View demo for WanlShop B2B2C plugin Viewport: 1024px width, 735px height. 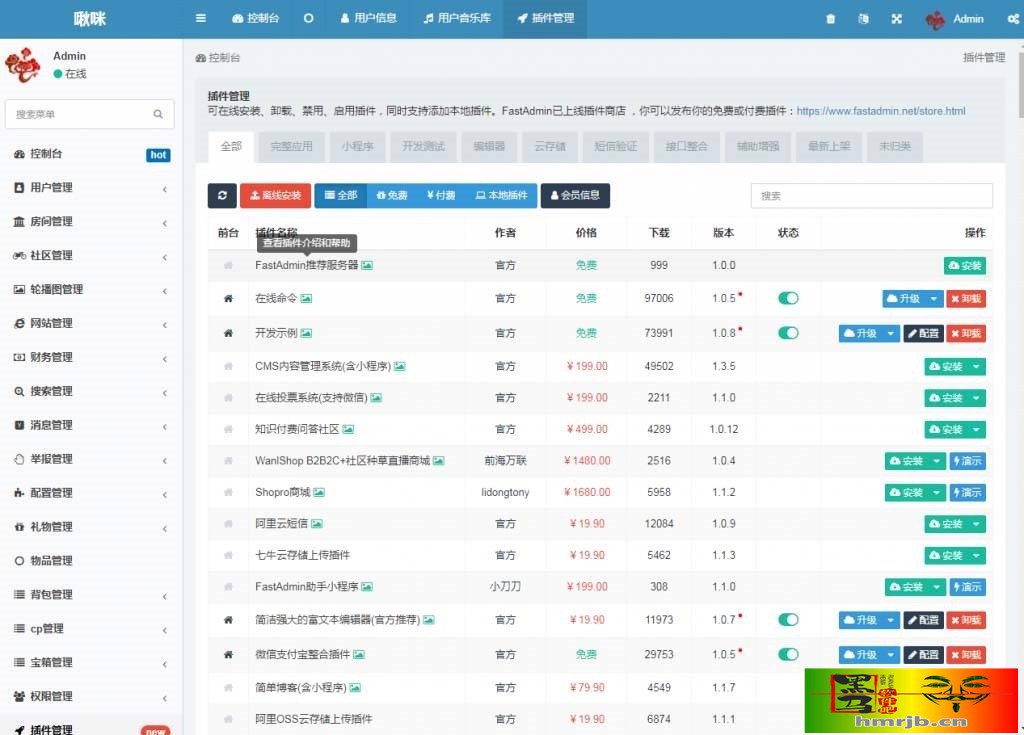(967, 461)
